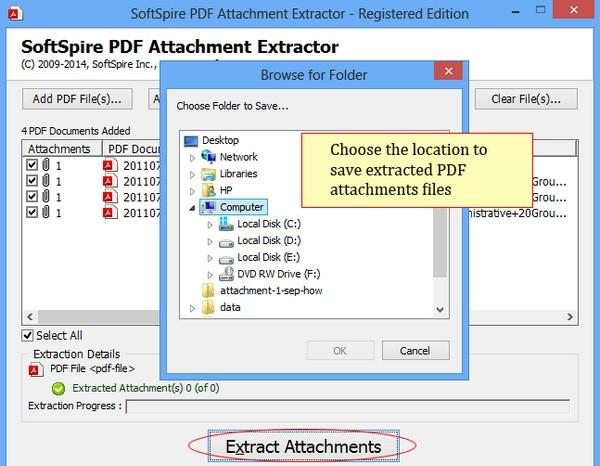Uncheck the third attachment row checkbox
The image size is (600, 466).
pos(32,196)
